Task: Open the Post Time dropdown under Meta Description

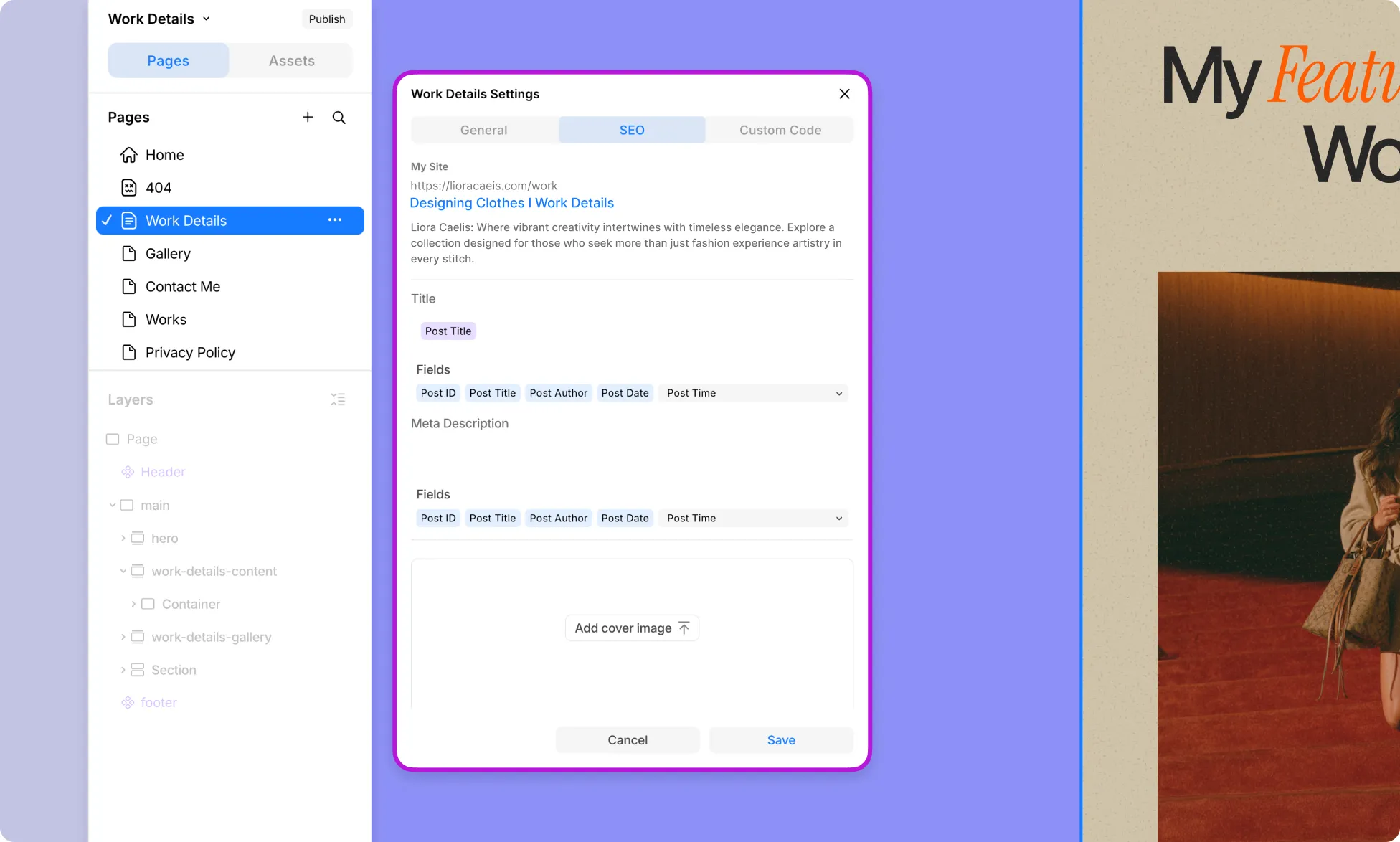Action: pos(754,518)
